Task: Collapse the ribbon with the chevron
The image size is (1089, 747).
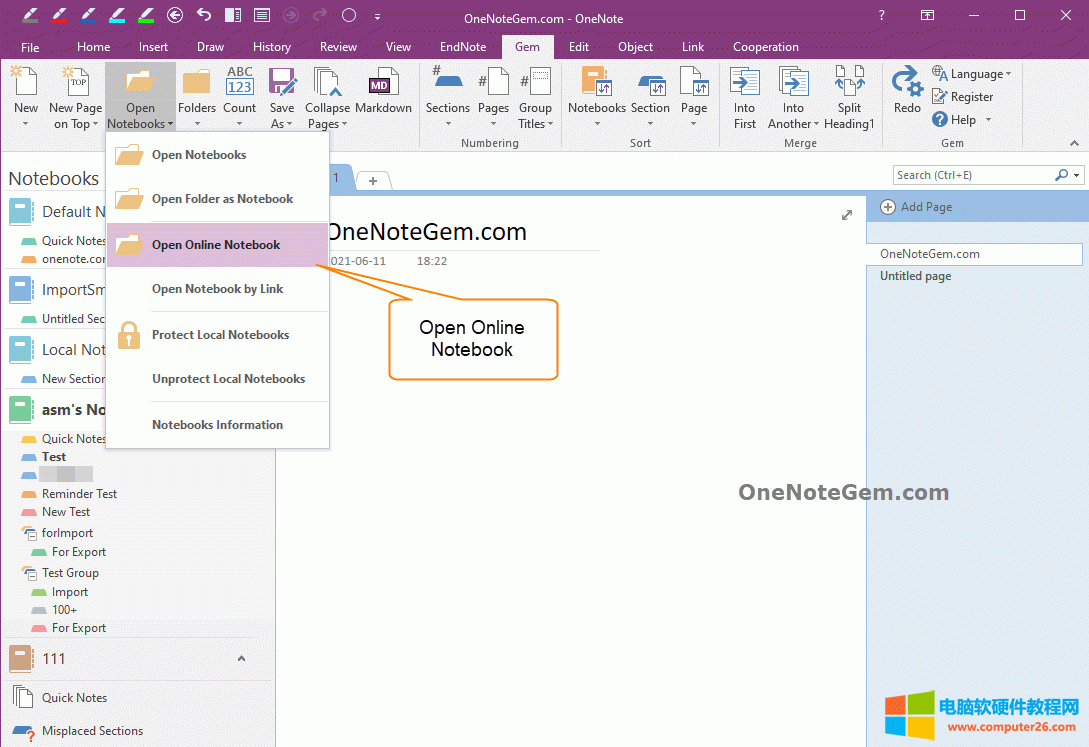Action: point(1074,143)
